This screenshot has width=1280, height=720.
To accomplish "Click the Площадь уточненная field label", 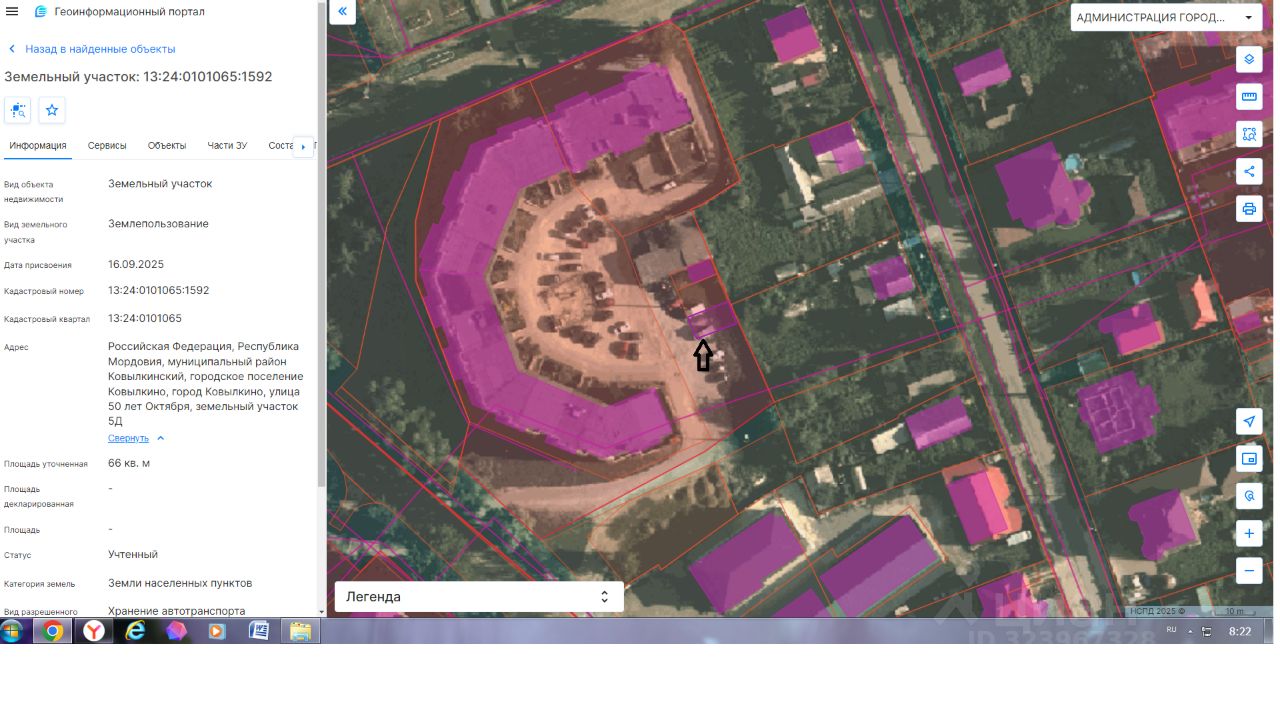I will [46, 464].
